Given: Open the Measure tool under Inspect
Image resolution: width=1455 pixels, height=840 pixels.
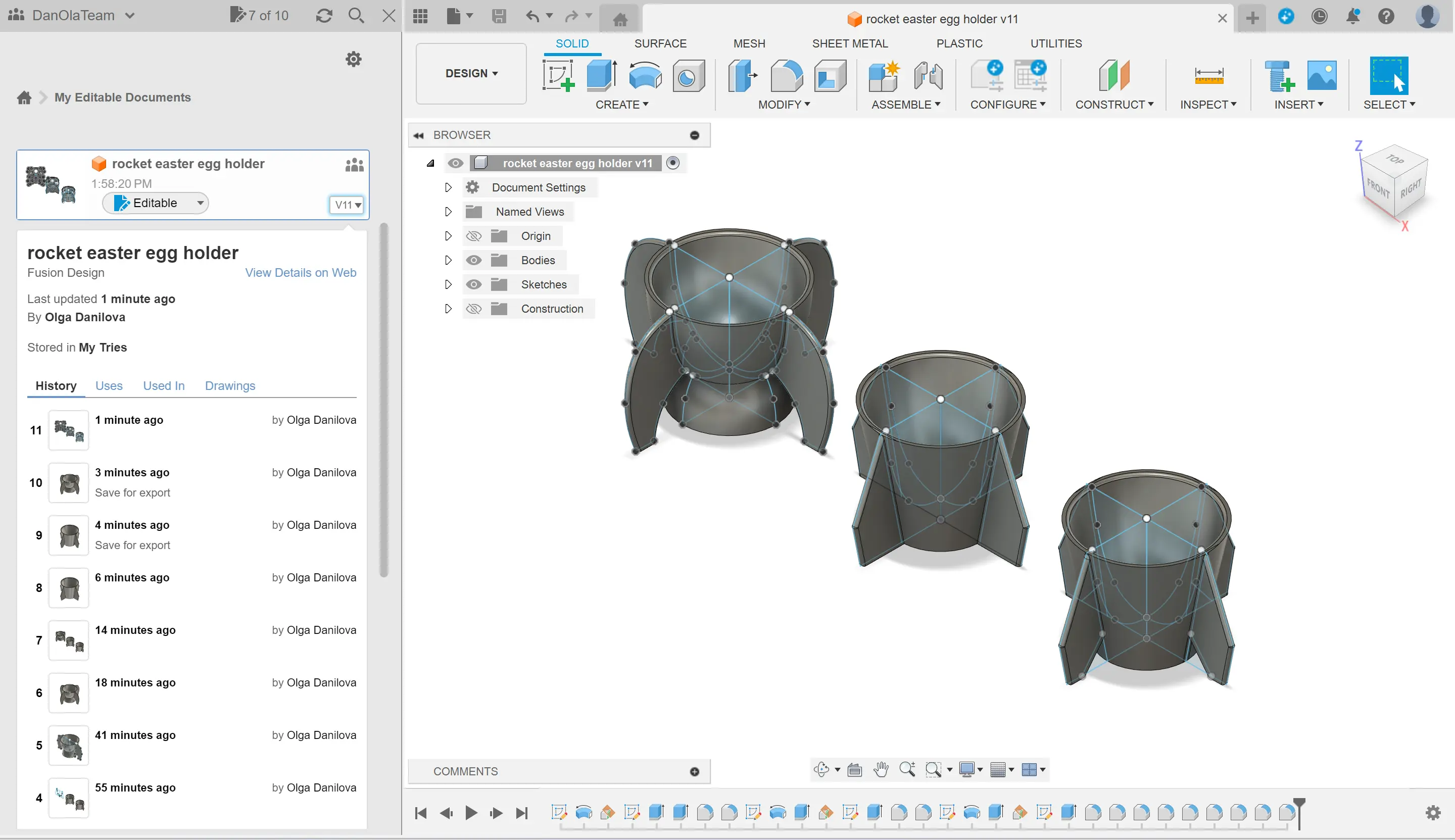Looking at the screenshot, I should [x=1208, y=76].
